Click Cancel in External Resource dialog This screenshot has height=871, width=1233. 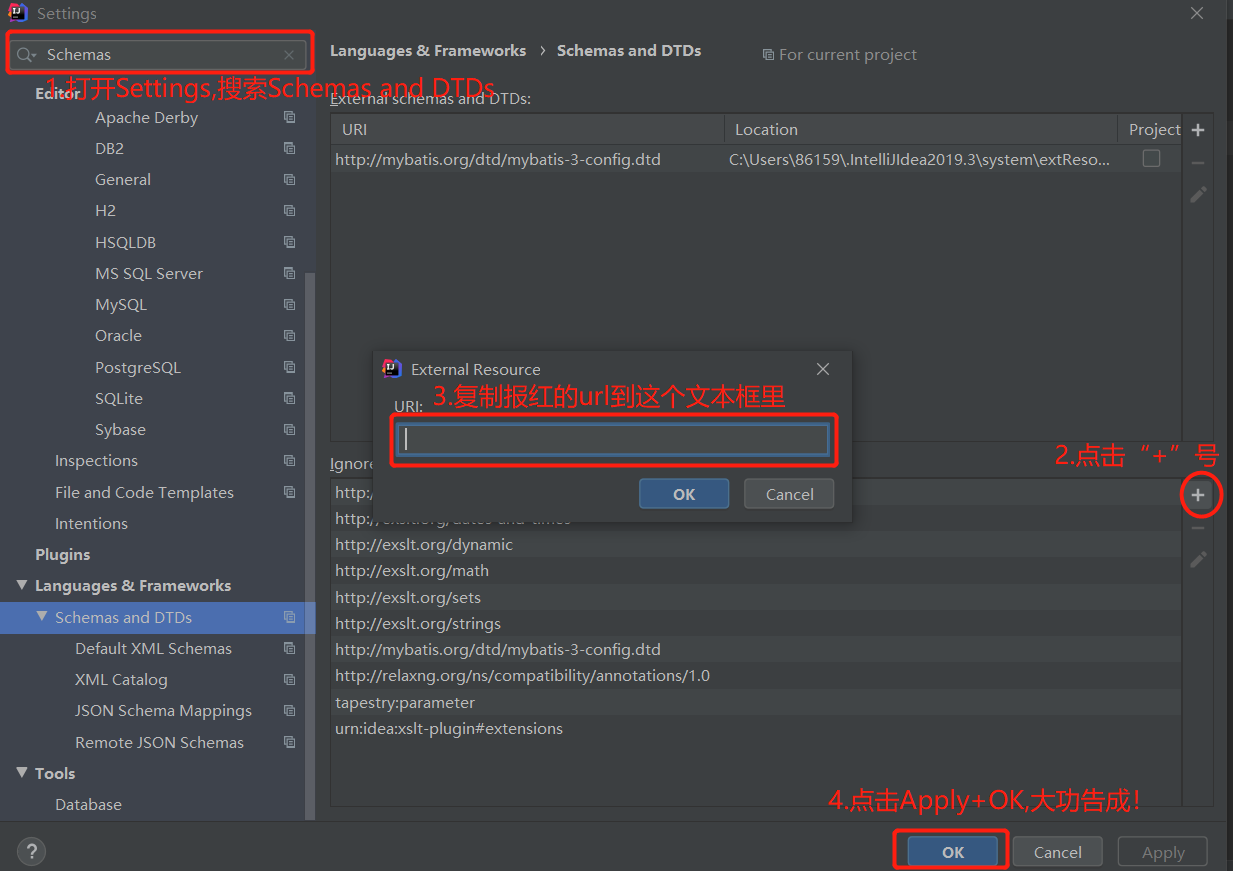(790, 494)
